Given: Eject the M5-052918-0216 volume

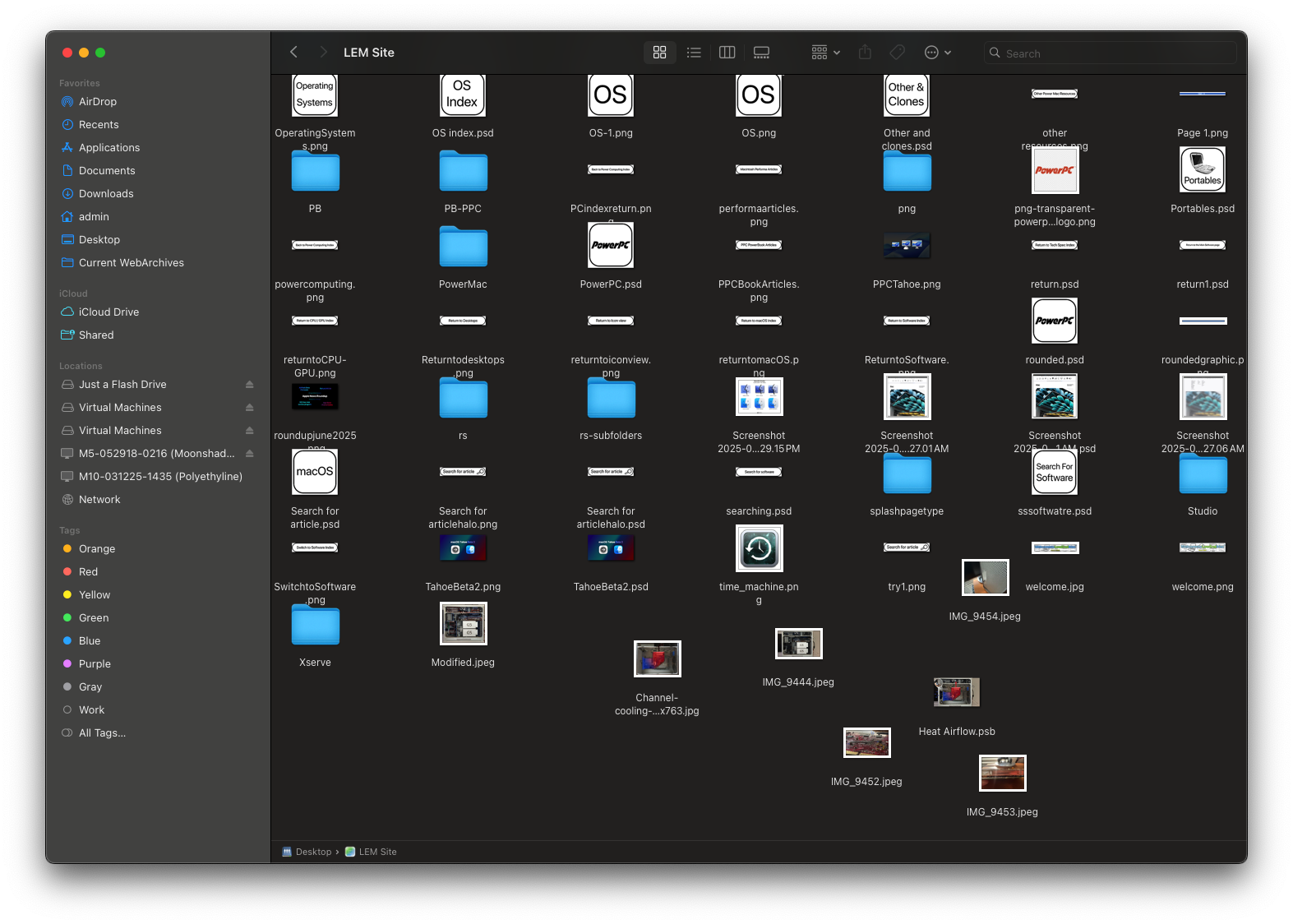Looking at the screenshot, I should click(x=250, y=454).
